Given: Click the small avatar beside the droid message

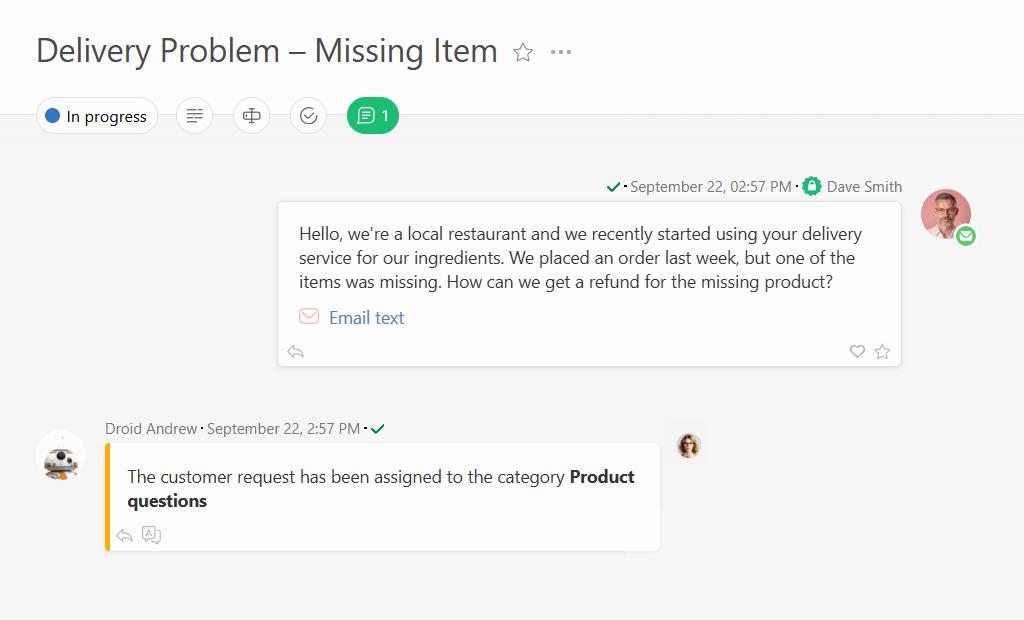Looking at the screenshot, I should point(689,446).
